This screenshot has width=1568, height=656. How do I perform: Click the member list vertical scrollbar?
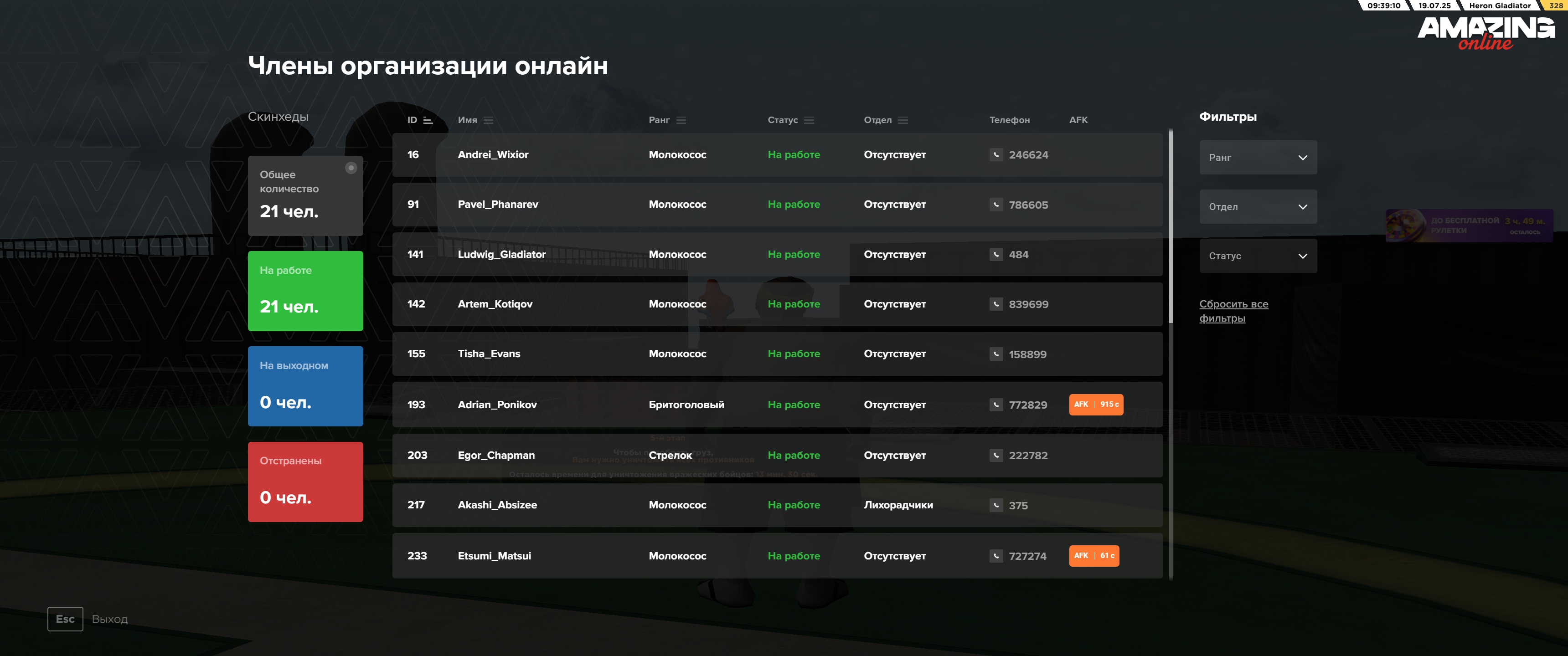tap(1171, 226)
